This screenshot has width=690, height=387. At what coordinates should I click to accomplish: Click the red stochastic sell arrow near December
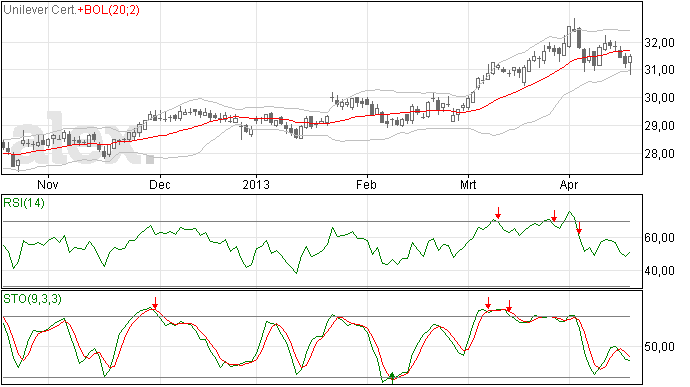(155, 303)
